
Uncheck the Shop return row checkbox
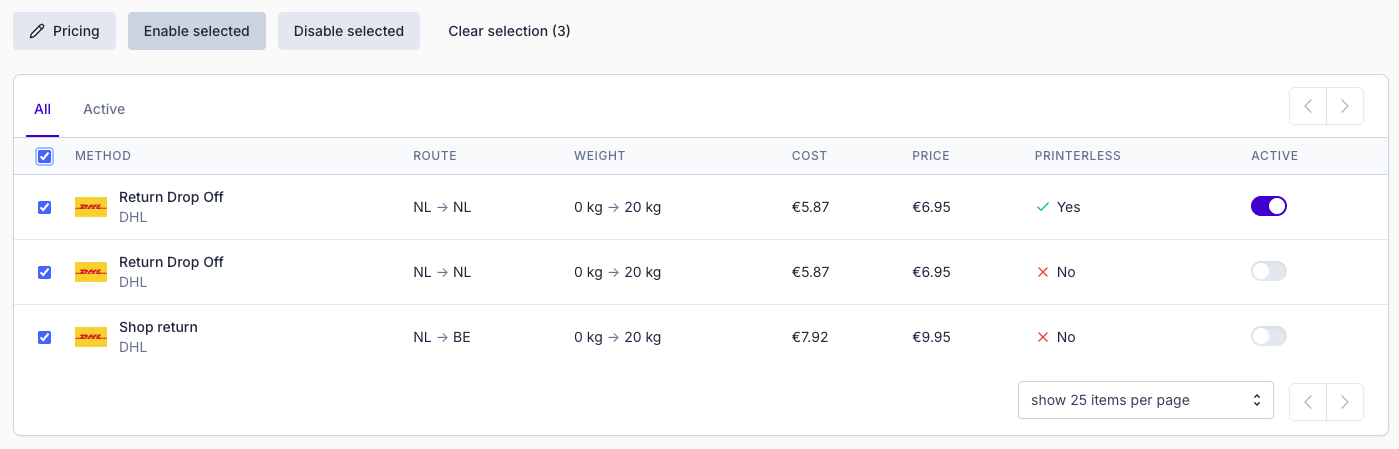[x=44, y=337]
